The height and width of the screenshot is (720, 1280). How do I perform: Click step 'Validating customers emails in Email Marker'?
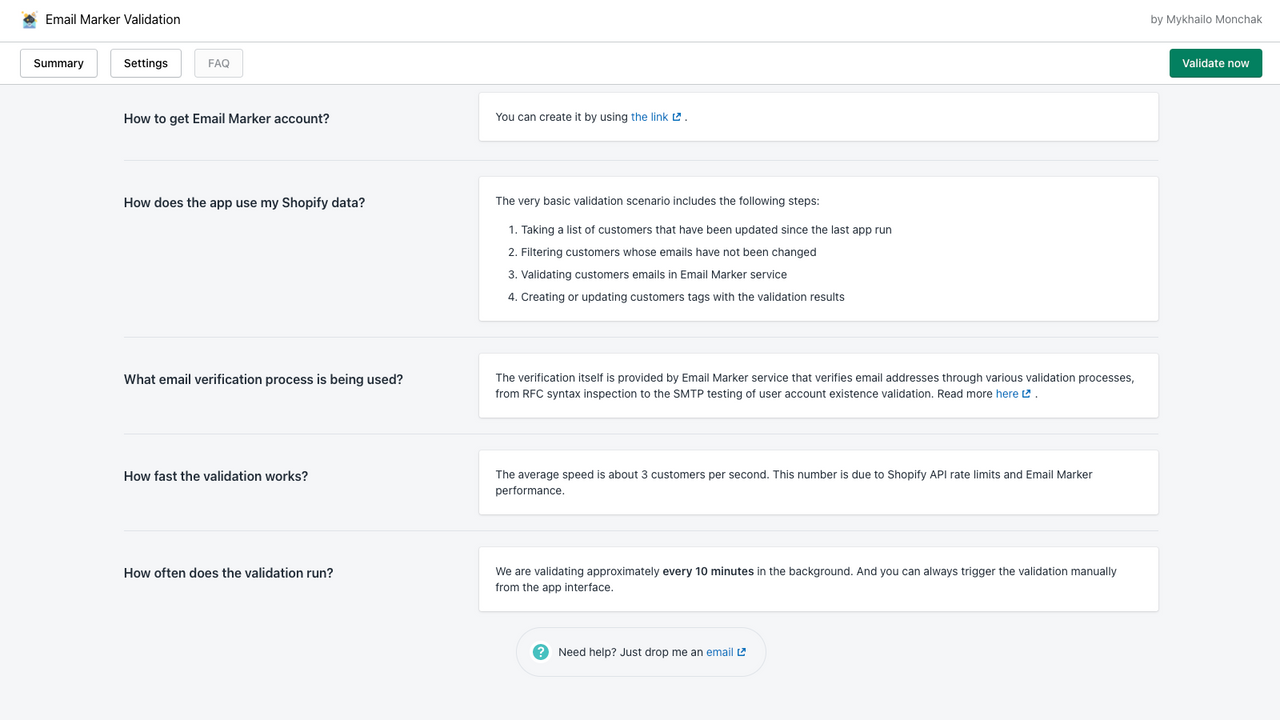point(654,274)
